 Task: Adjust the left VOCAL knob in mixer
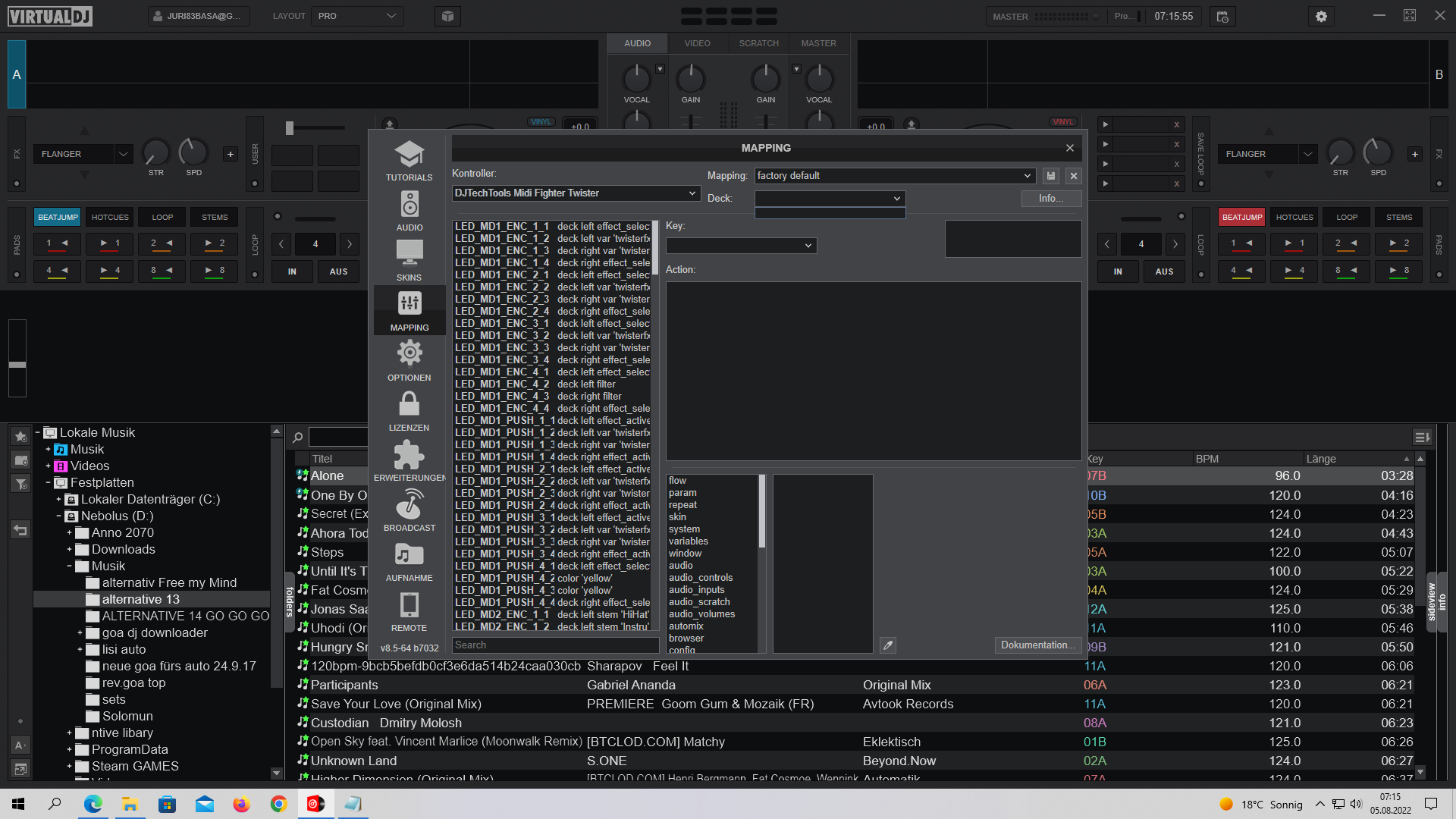click(x=637, y=79)
